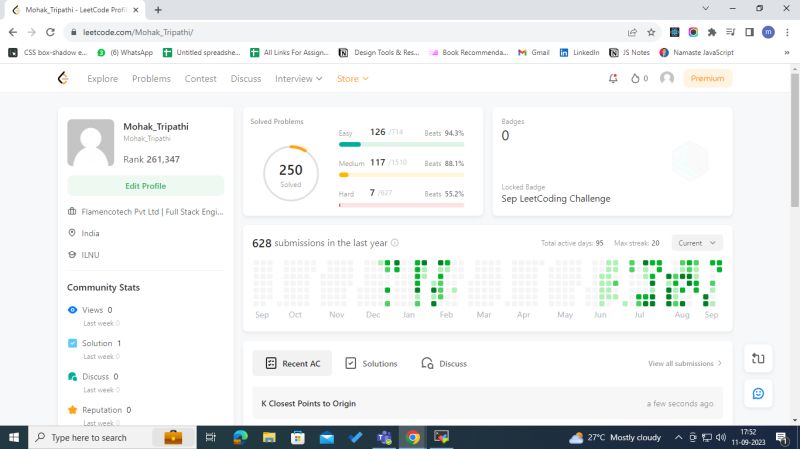Open Google Chrome from the taskbar
Image resolution: width=800 pixels, height=449 pixels.
(412, 437)
